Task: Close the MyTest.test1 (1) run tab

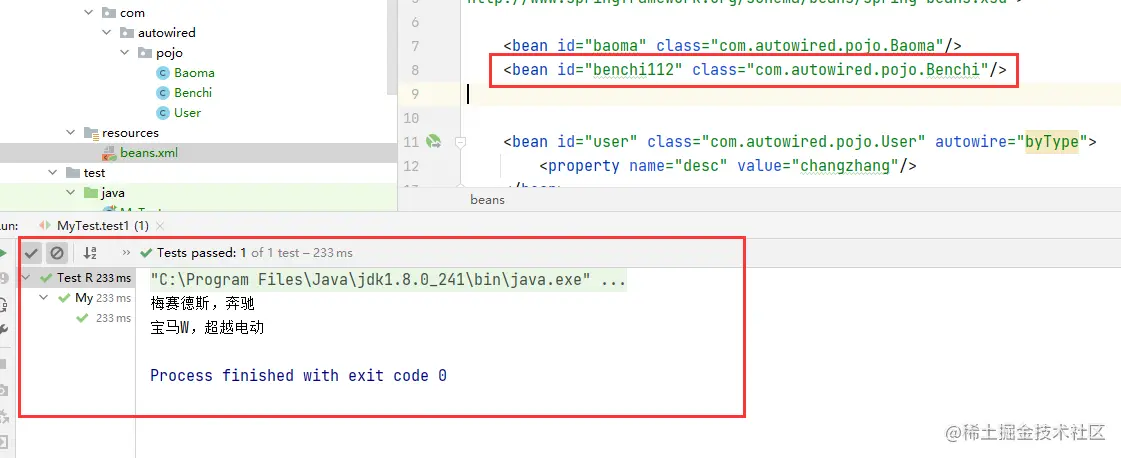Action: [159, 226]
